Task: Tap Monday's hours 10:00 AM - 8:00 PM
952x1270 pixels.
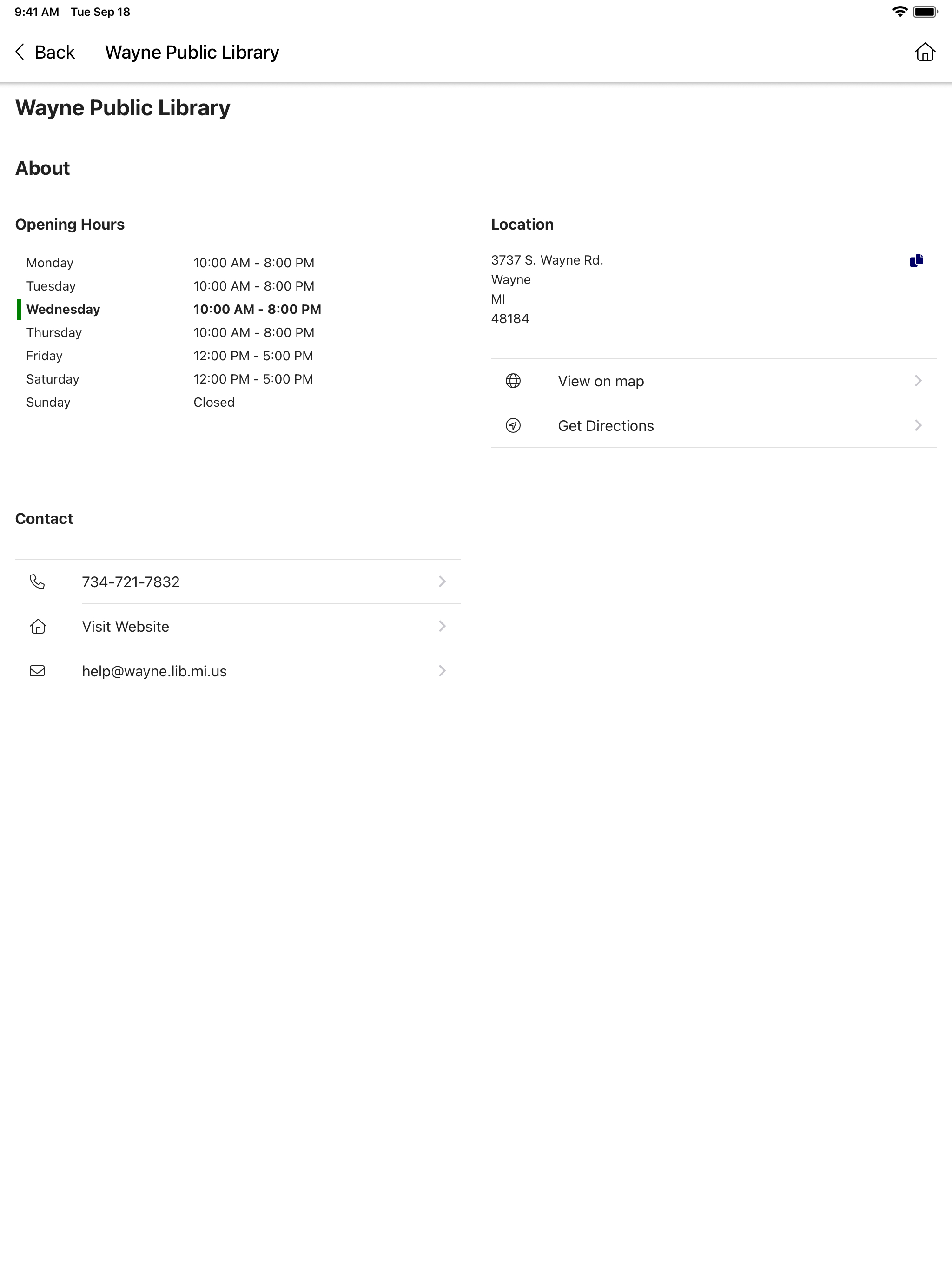Action: (254, 263)
